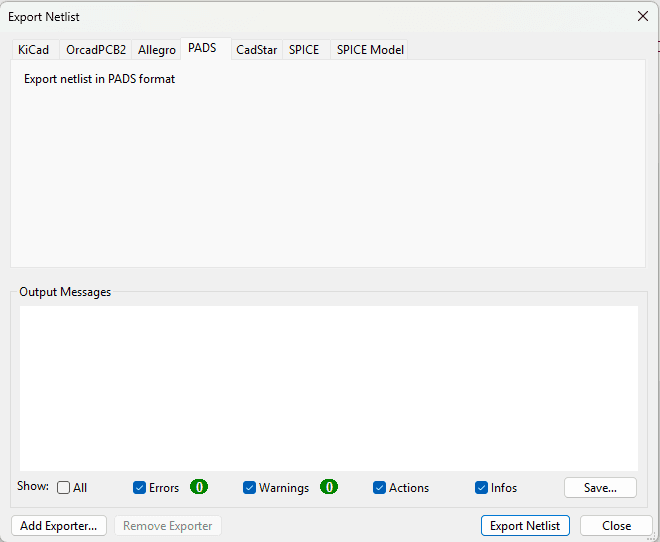The width and height of the screenshot is (660, 542).
Task: Open the OrcadPCB2 tab
Action: pos(96,50)
